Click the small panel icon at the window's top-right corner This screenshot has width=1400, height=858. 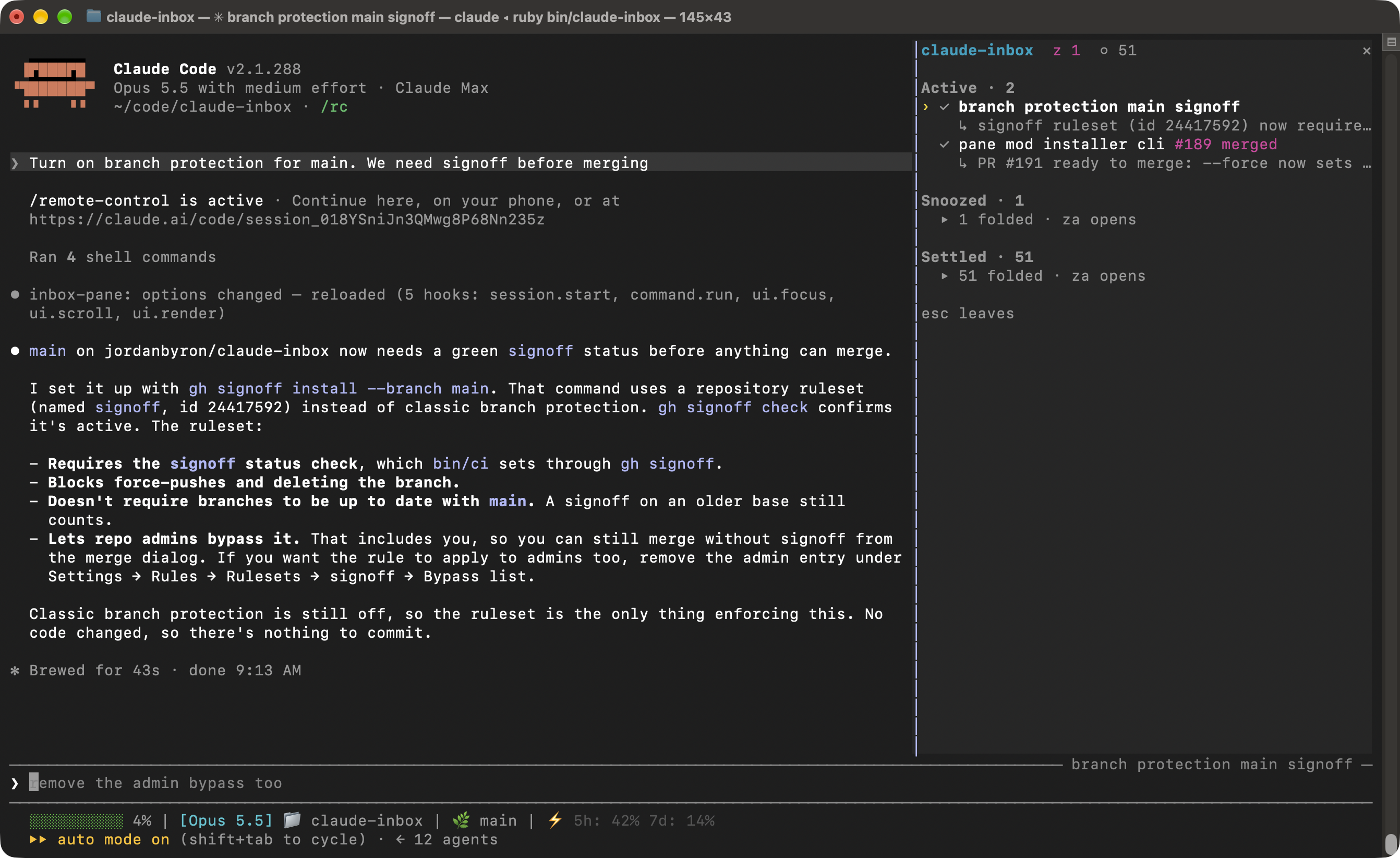1391,42
